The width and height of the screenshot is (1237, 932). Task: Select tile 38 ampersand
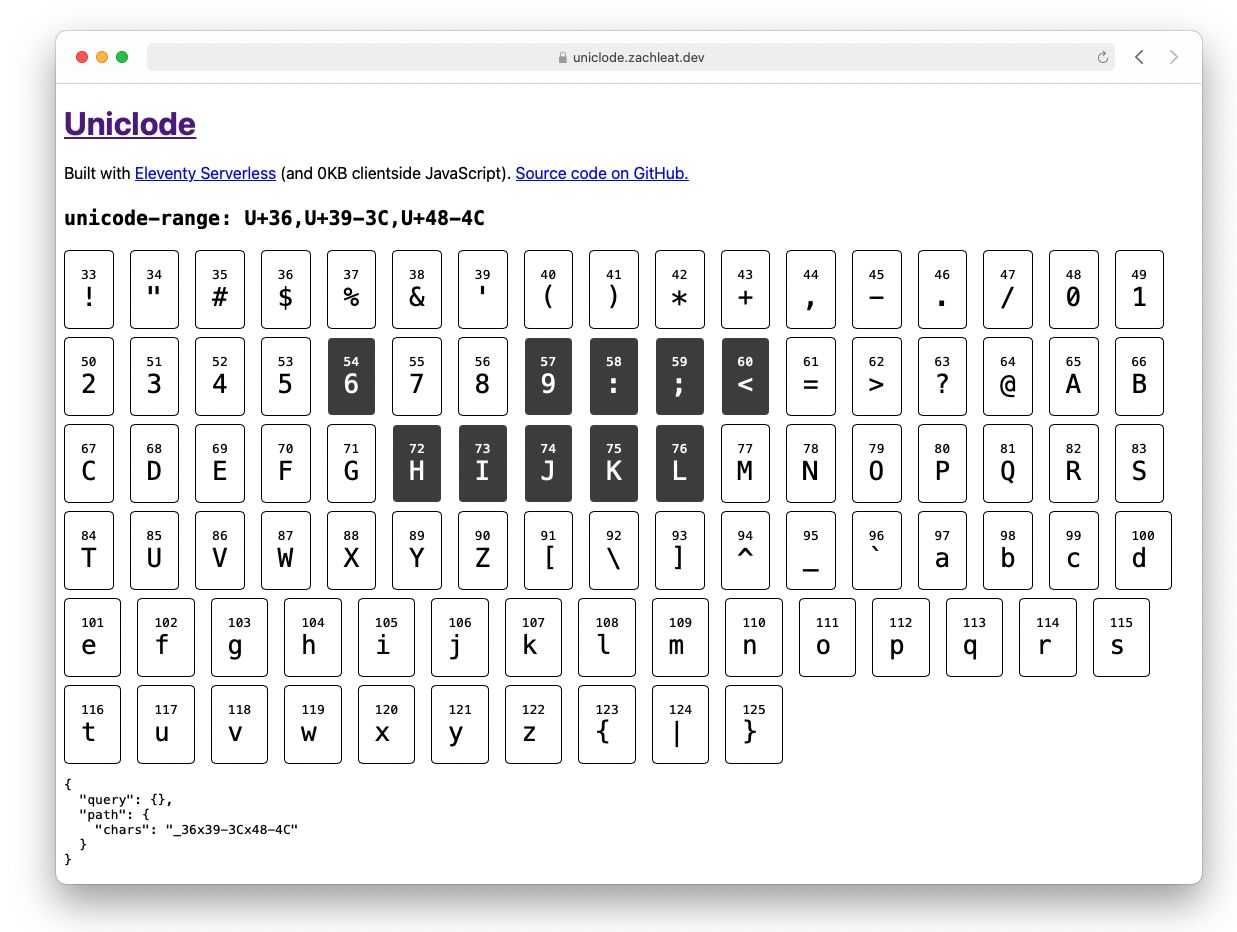point(417,289)
